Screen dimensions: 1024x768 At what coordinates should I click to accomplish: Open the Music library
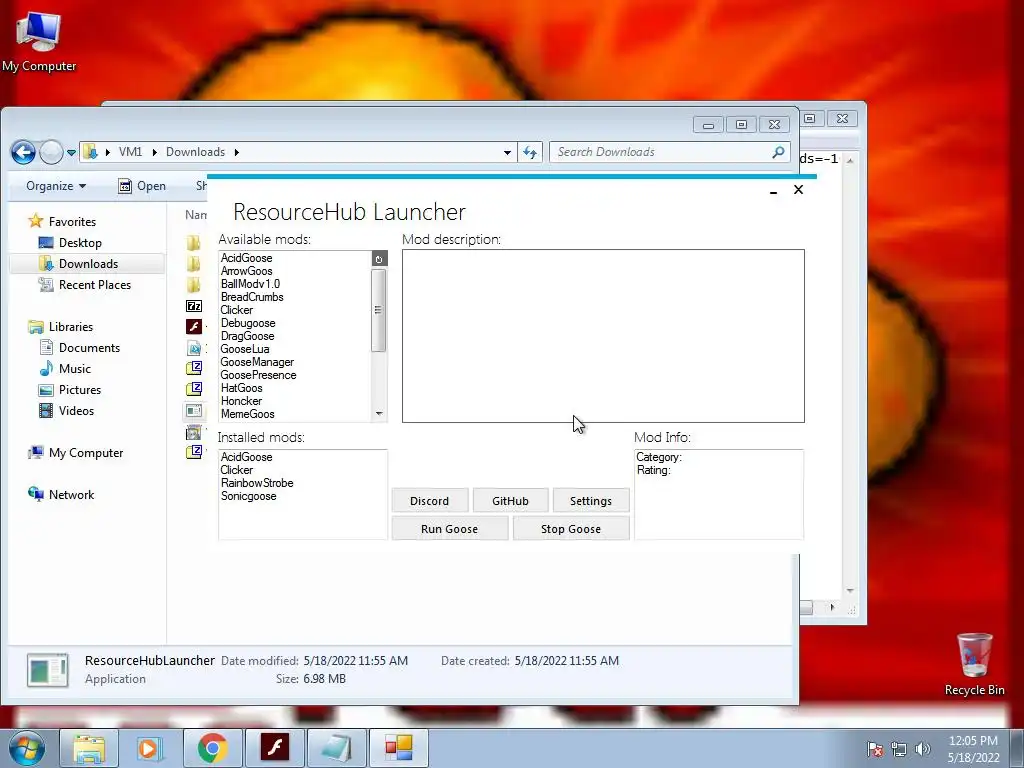pos(74,369)
